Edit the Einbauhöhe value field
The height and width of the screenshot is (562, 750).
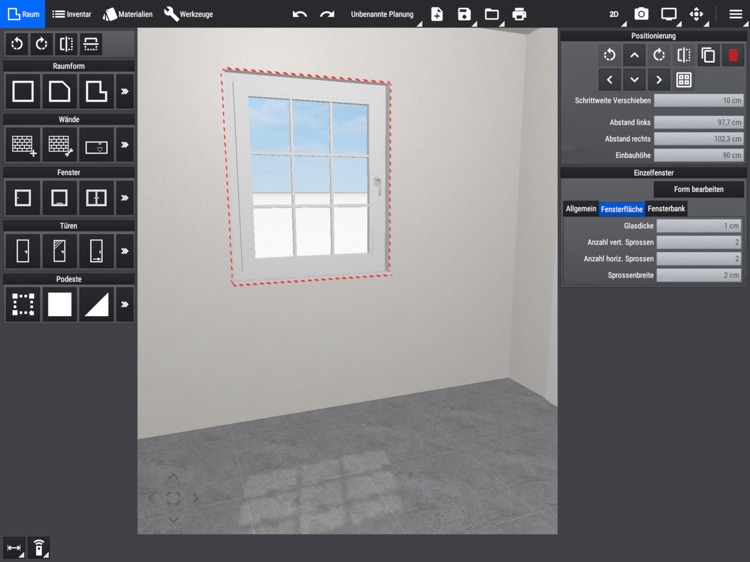[699, 155]
